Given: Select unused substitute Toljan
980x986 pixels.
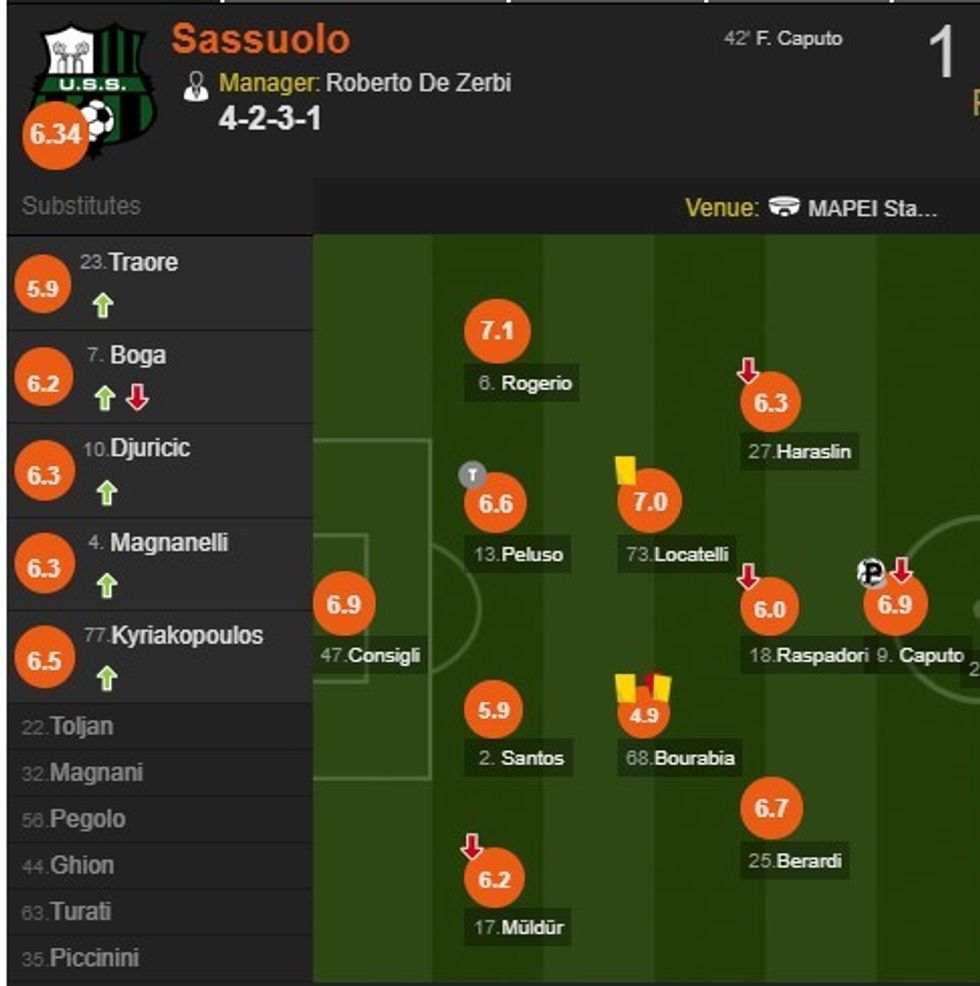Looking at the screenshot, I should click(x=81, y=726).
